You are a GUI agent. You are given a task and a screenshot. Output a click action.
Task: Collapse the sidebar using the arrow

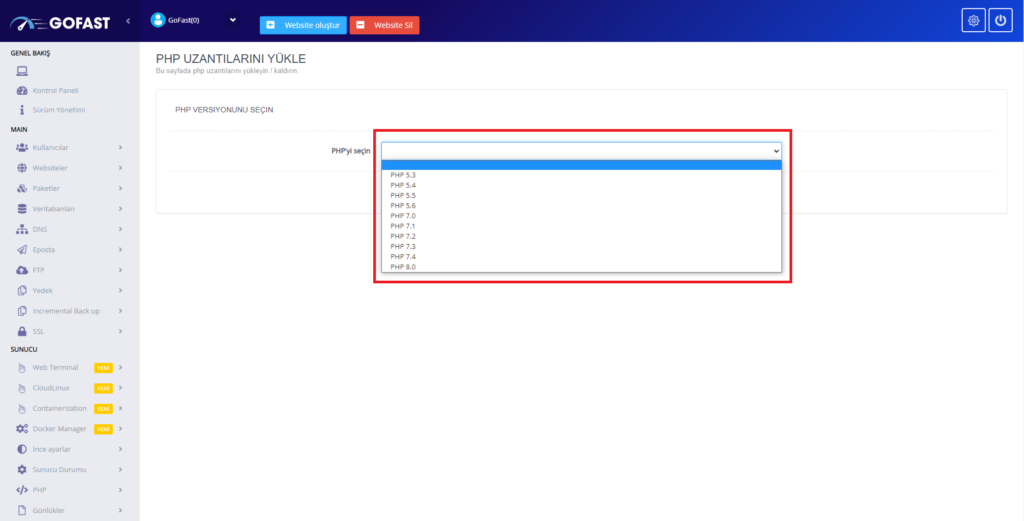pyautogui.click(x=128, y=21)
